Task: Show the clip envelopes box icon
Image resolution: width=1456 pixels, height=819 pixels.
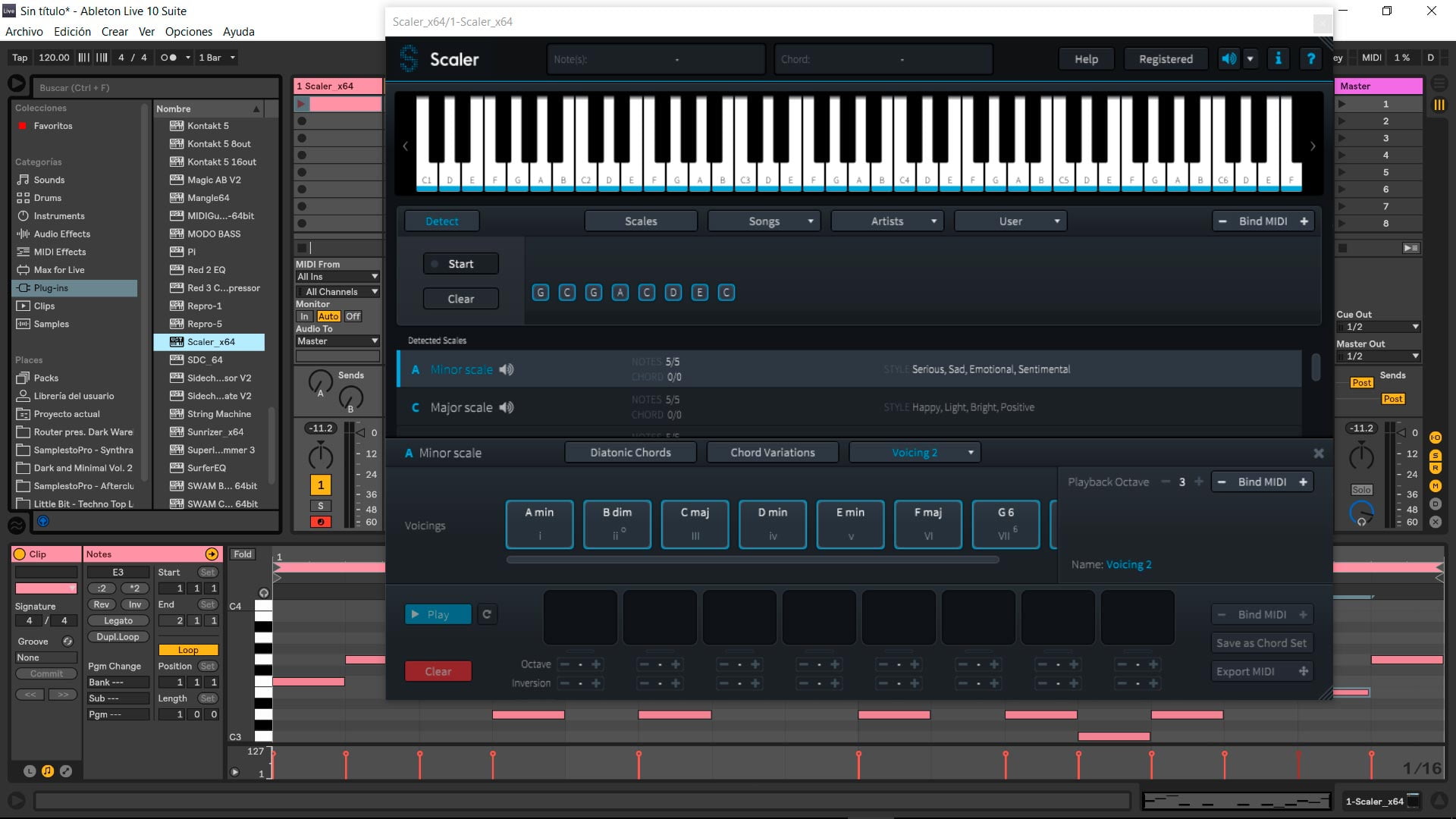Action: pos(66,771)
